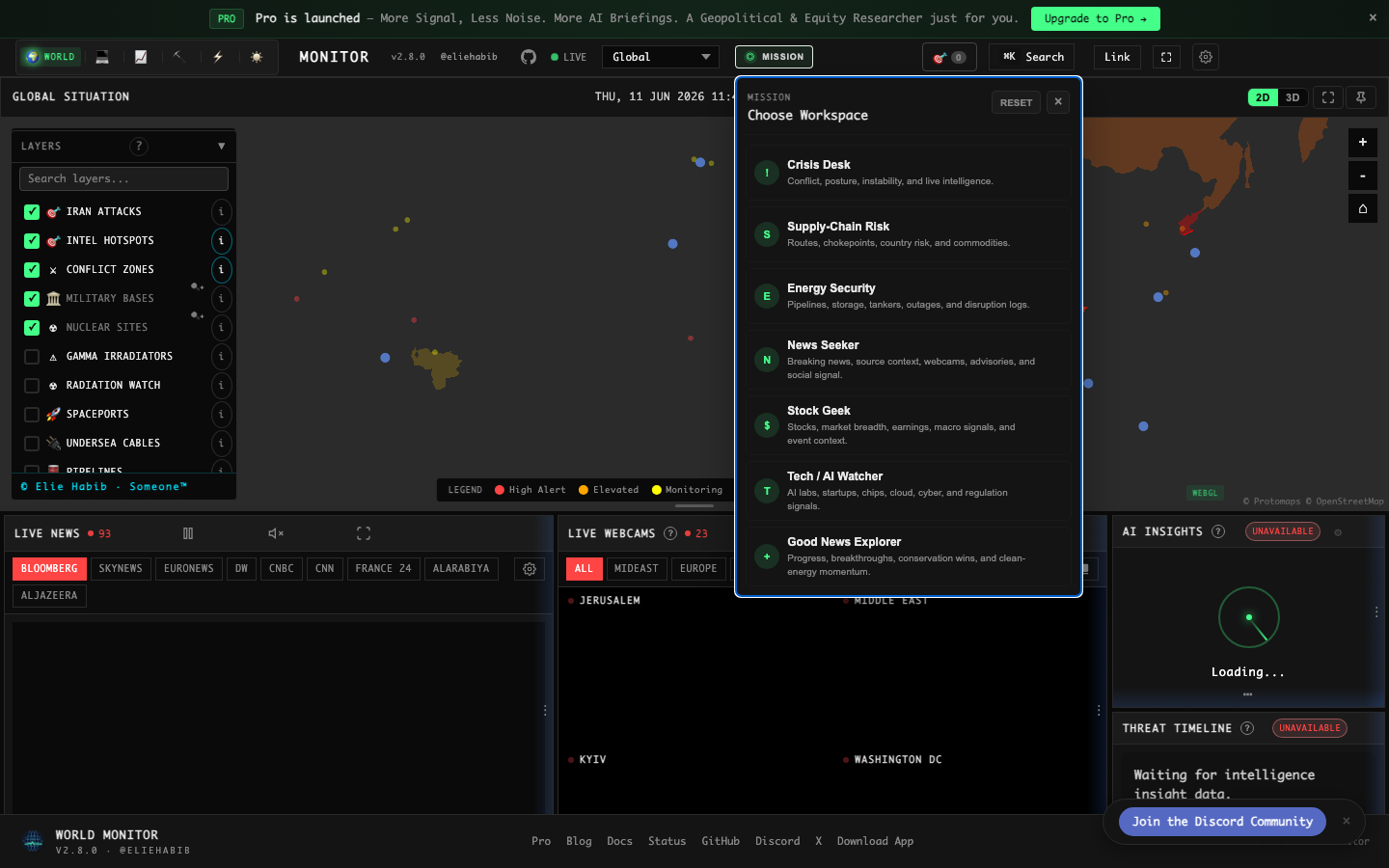The height and width of the screenshot is (868, 1389).
Task: Filter webcams by Europe tab
Action: coord(698,569)
